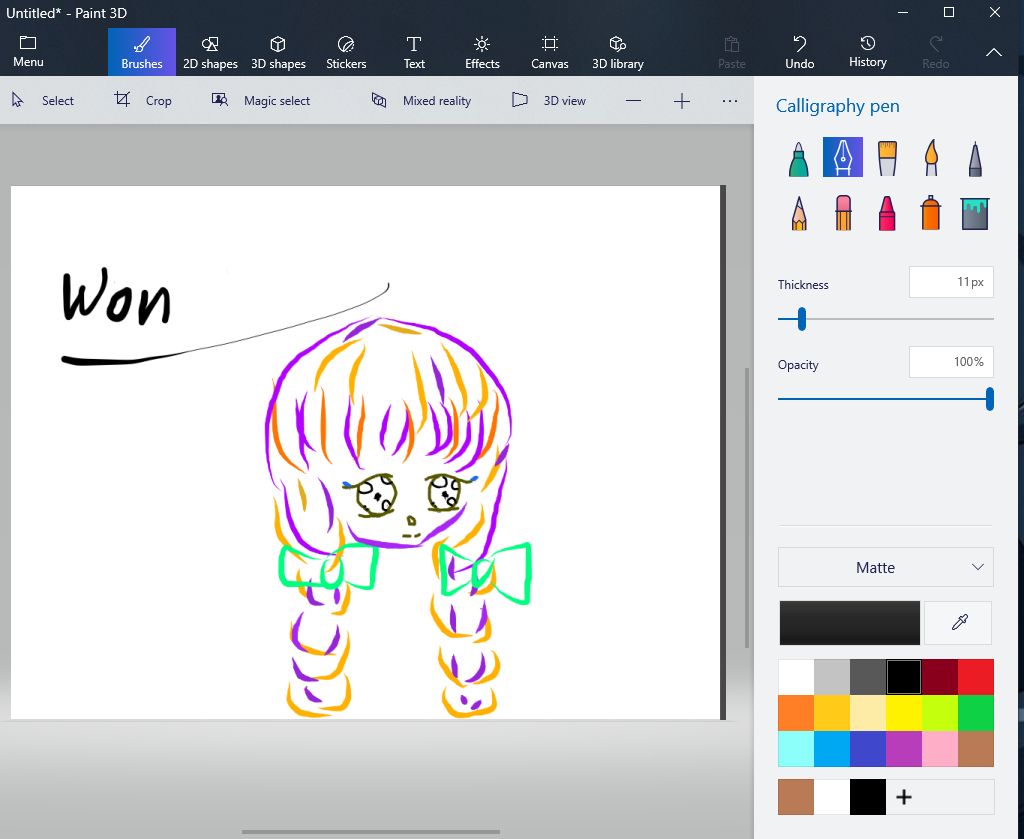1024x839 pixels.
Task: Select the Spray can brush
Action: [931, 213]
